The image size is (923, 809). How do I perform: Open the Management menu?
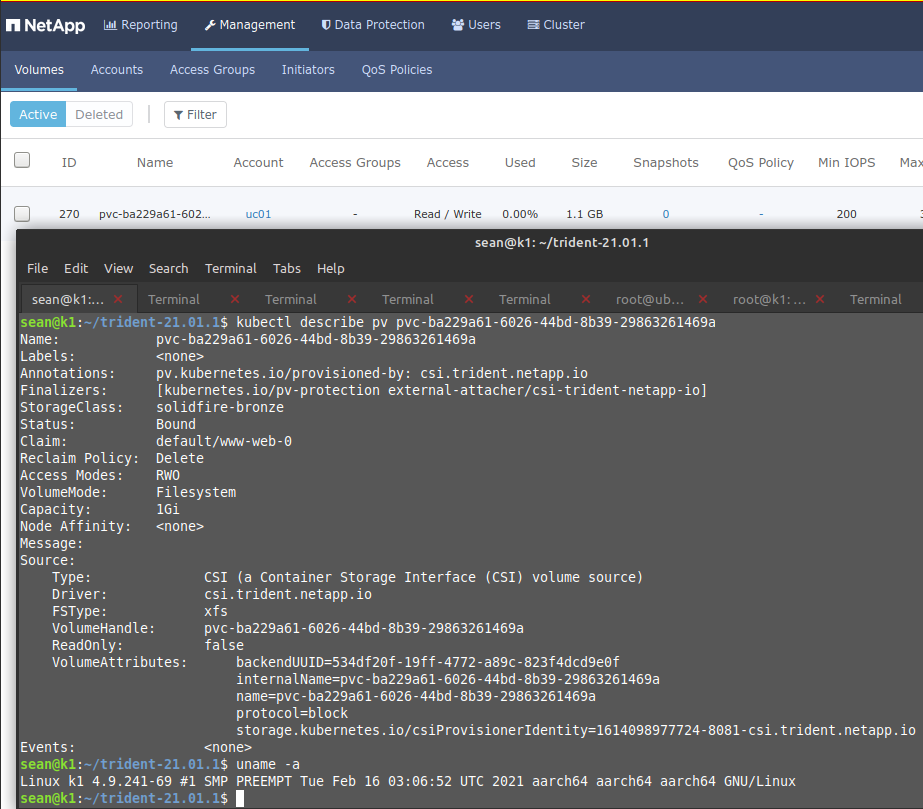[250, 25]
